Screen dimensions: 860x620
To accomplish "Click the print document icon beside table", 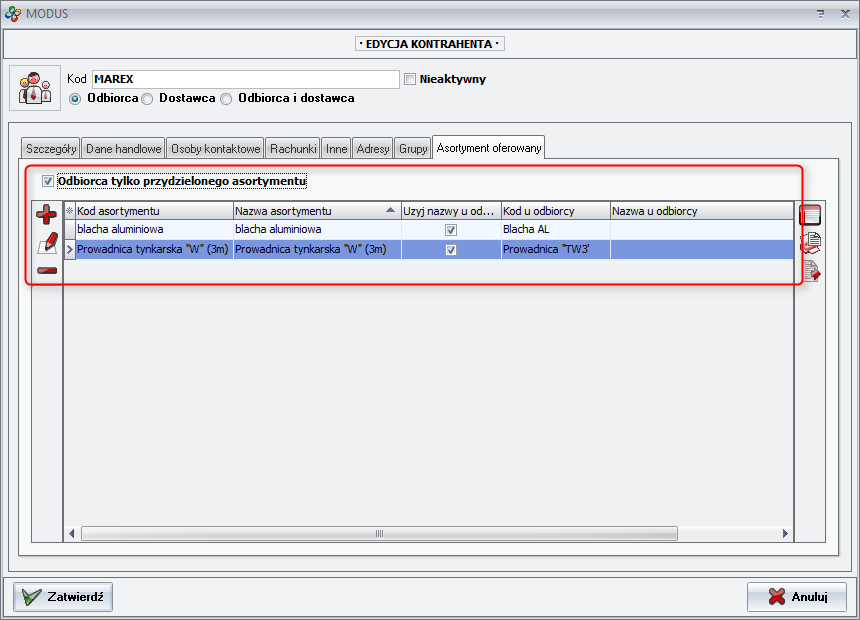I will 810,243.
